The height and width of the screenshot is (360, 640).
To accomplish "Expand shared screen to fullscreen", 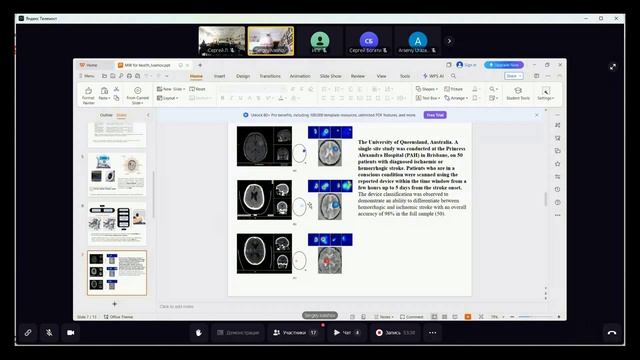I will pos(613,67).
